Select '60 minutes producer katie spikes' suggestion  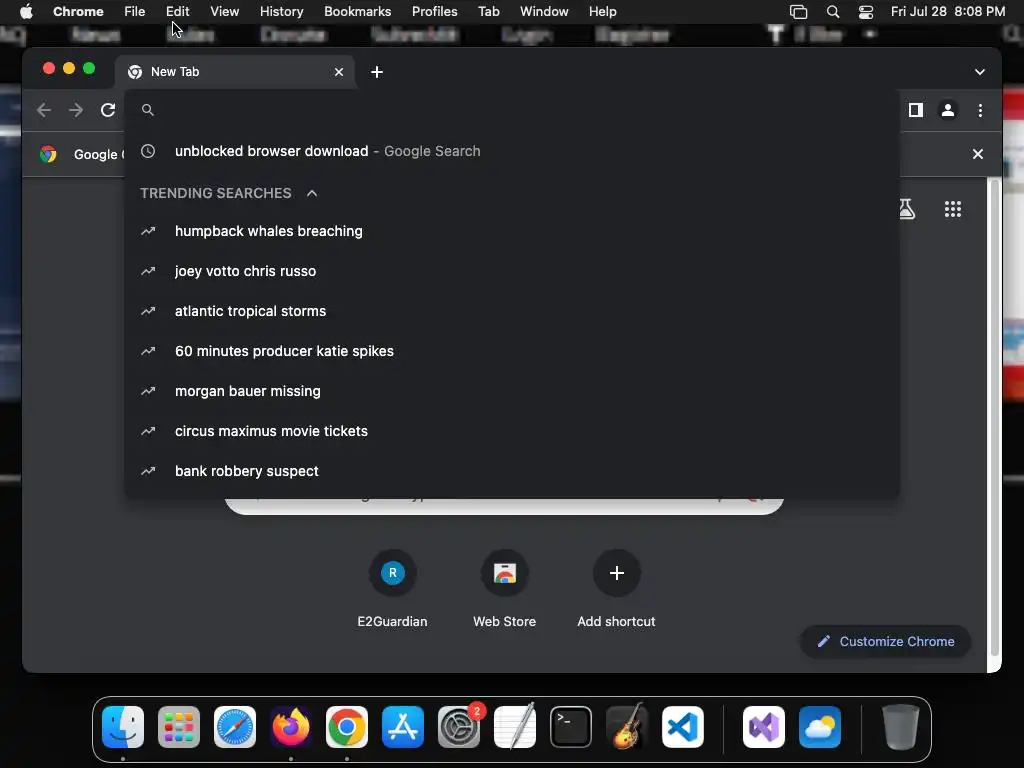(512, 351)
